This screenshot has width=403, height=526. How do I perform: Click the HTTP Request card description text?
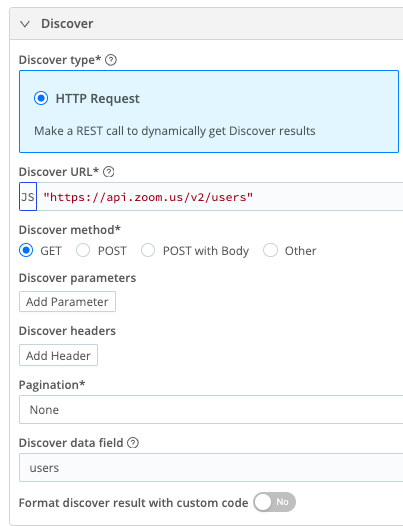(x=175, y=130)
